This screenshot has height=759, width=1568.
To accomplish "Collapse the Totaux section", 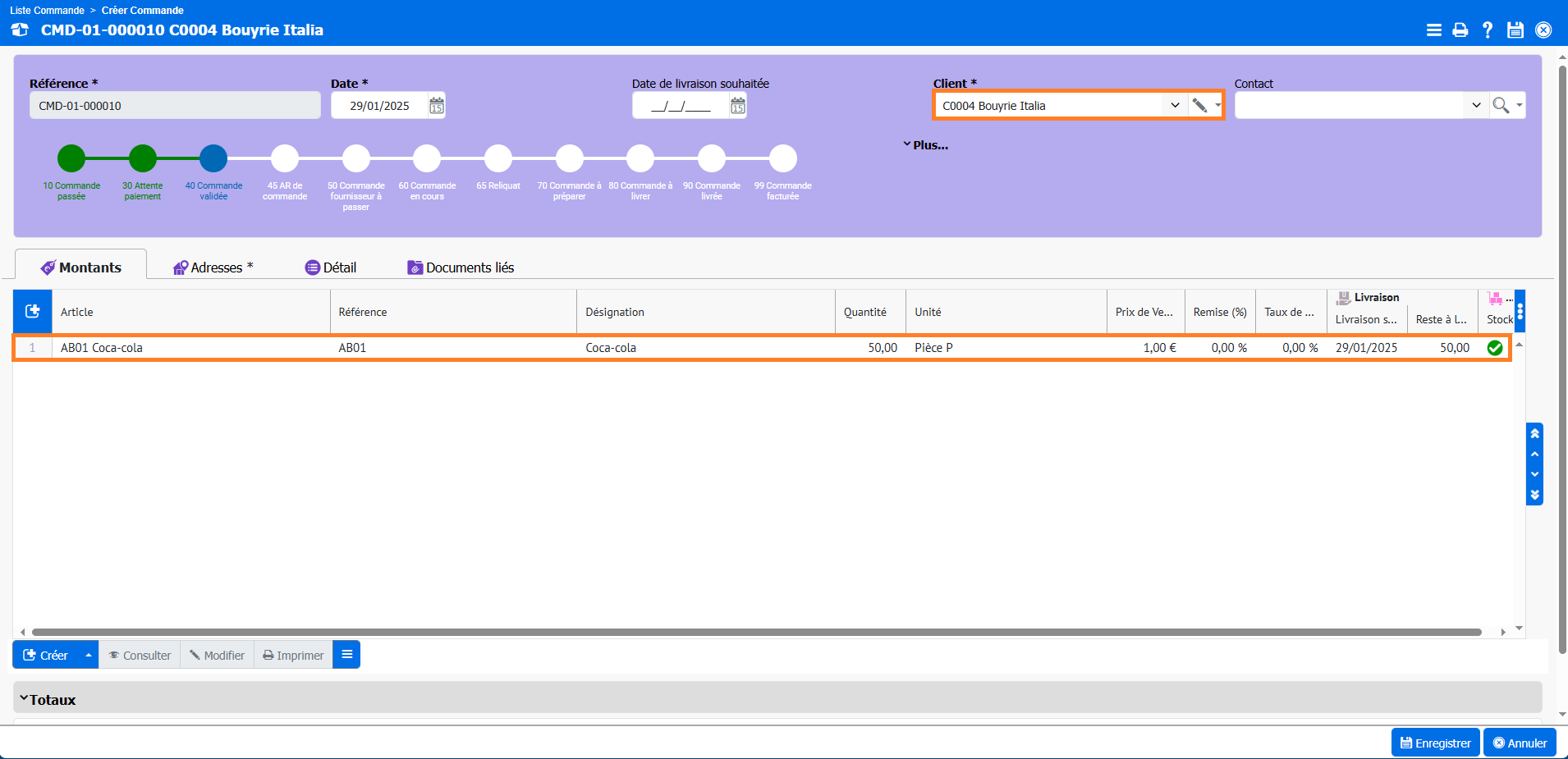I will point(48,700).
